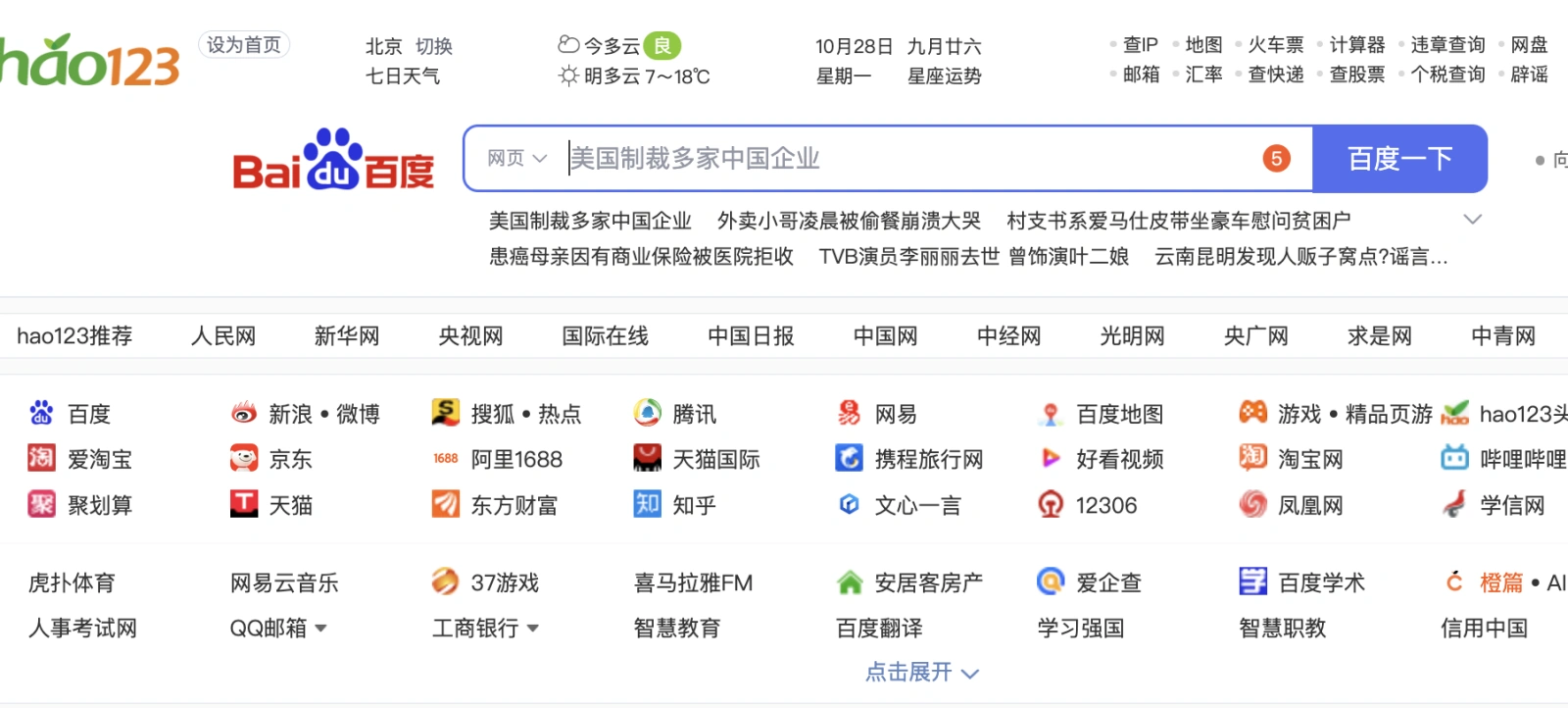Open the Sina Weibo eye icon
1568x708 pixels.
point(244,414)
